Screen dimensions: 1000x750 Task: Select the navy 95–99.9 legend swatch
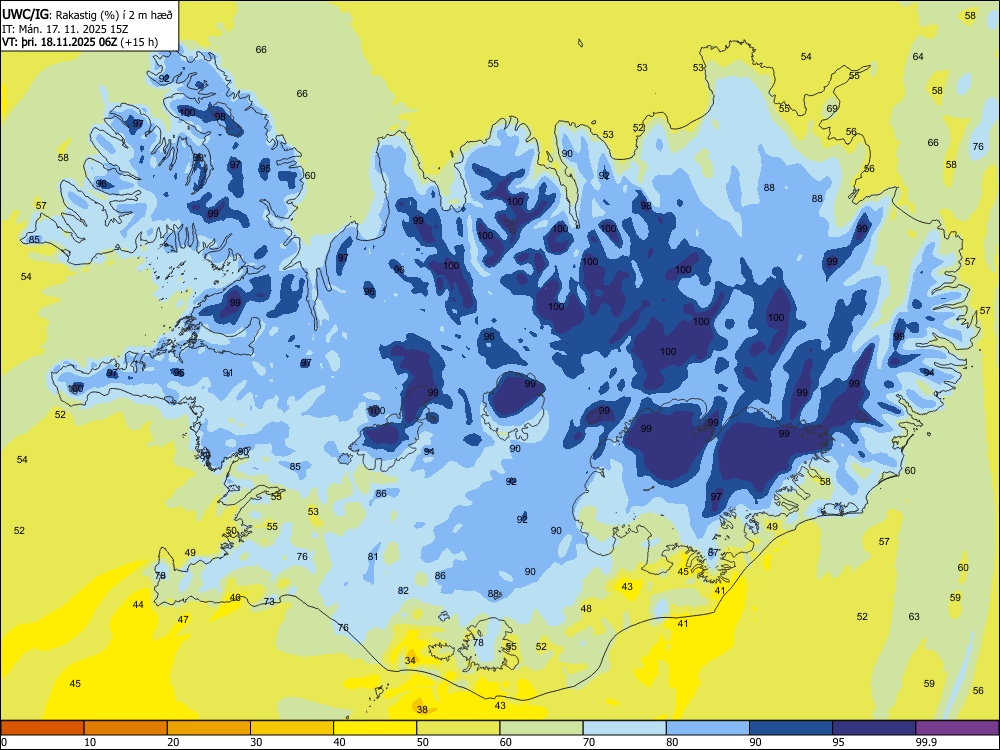874,728
